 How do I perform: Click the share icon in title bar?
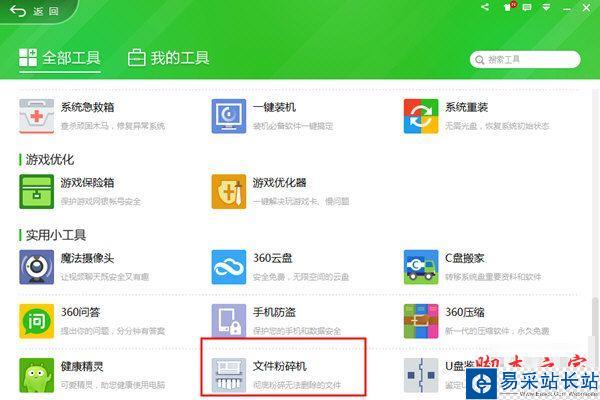point(485,7)
